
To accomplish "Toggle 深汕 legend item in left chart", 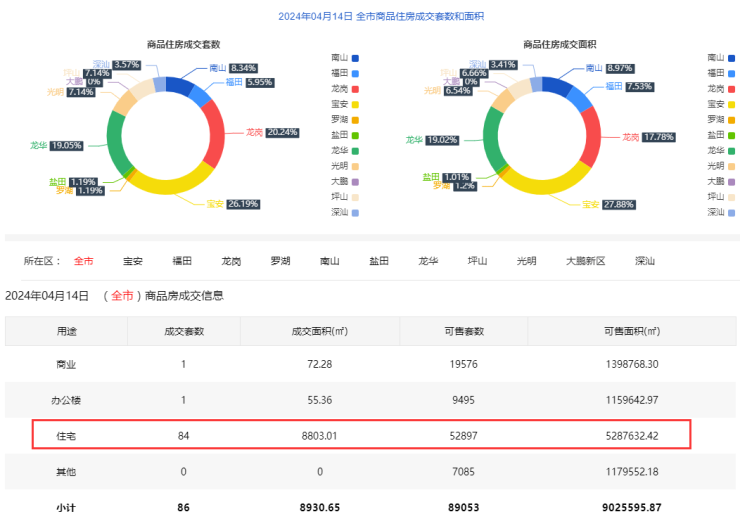I will (343, 212).
